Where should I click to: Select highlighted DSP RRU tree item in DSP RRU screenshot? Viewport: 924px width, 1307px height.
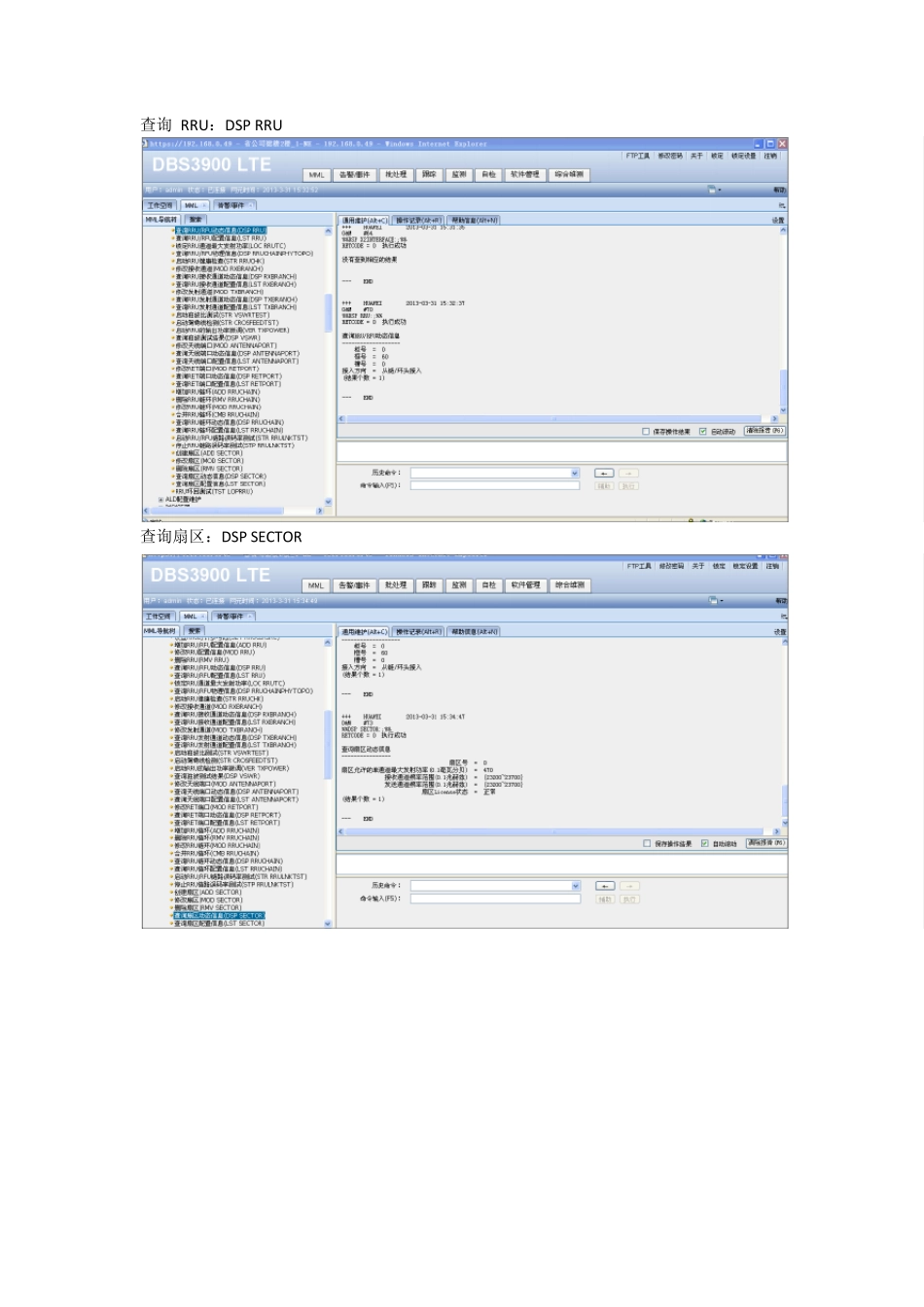coord(221,230)
